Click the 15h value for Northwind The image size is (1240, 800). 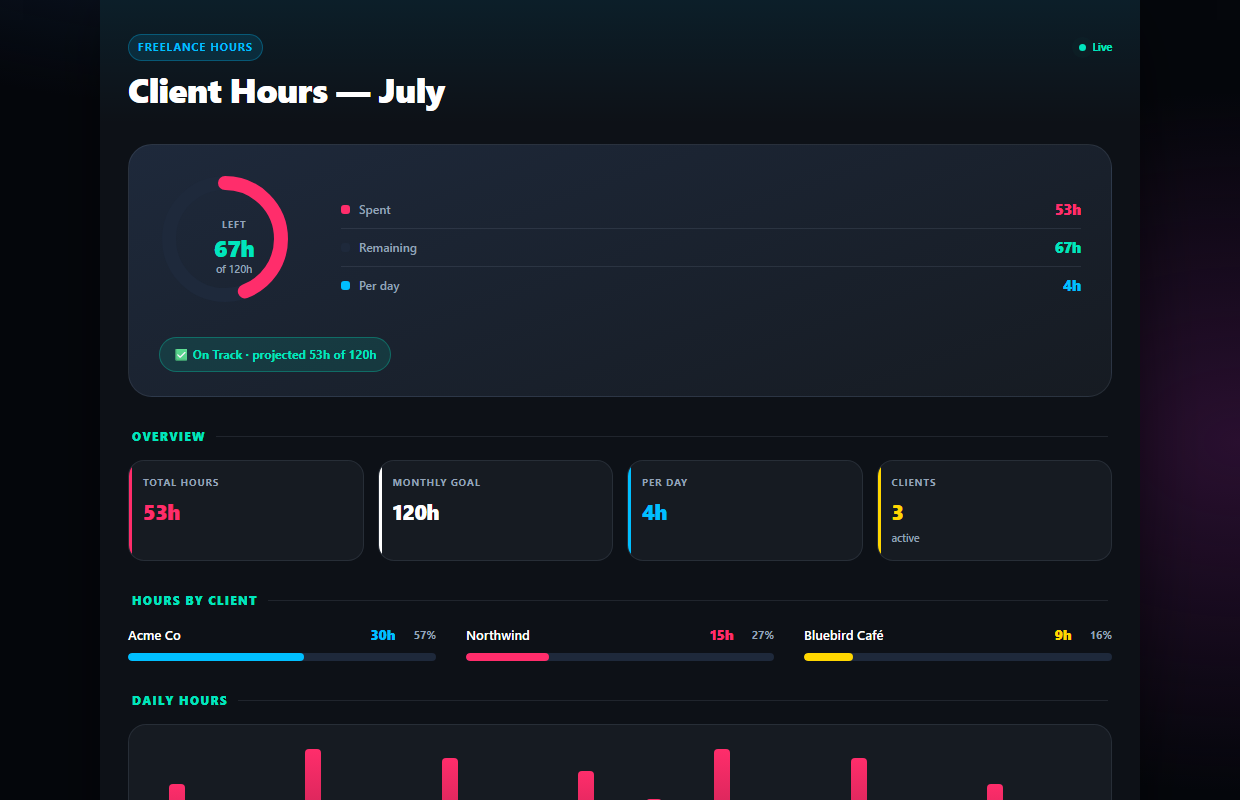pyautogui.click(x=722, y=636)
